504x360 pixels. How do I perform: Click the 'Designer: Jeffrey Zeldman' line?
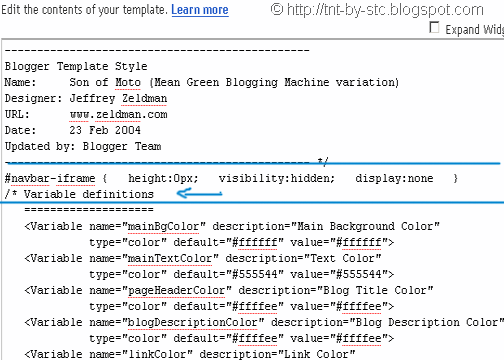(x=86, y=98)
